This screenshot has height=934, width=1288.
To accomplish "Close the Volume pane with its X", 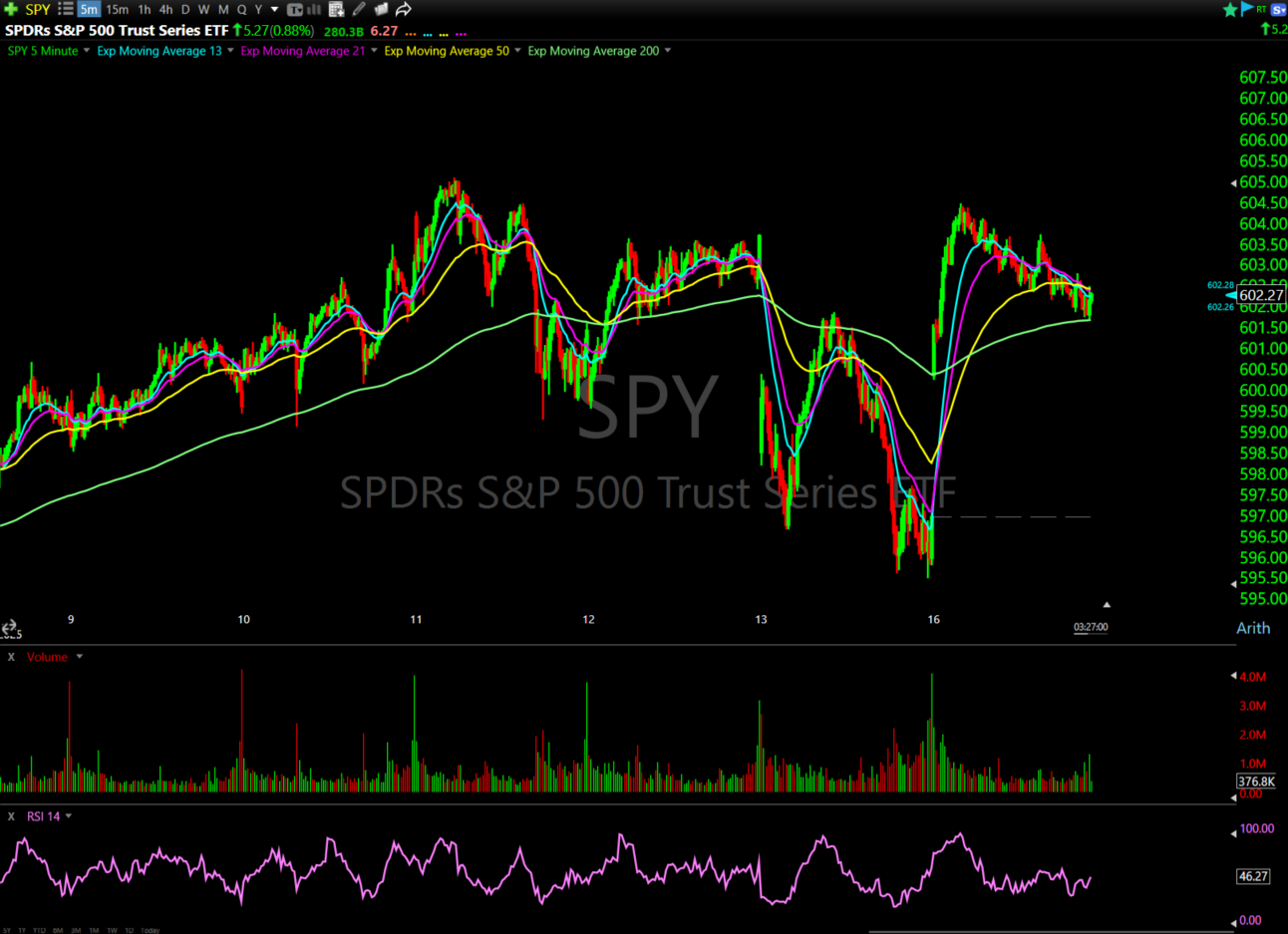I will point(11,657).
